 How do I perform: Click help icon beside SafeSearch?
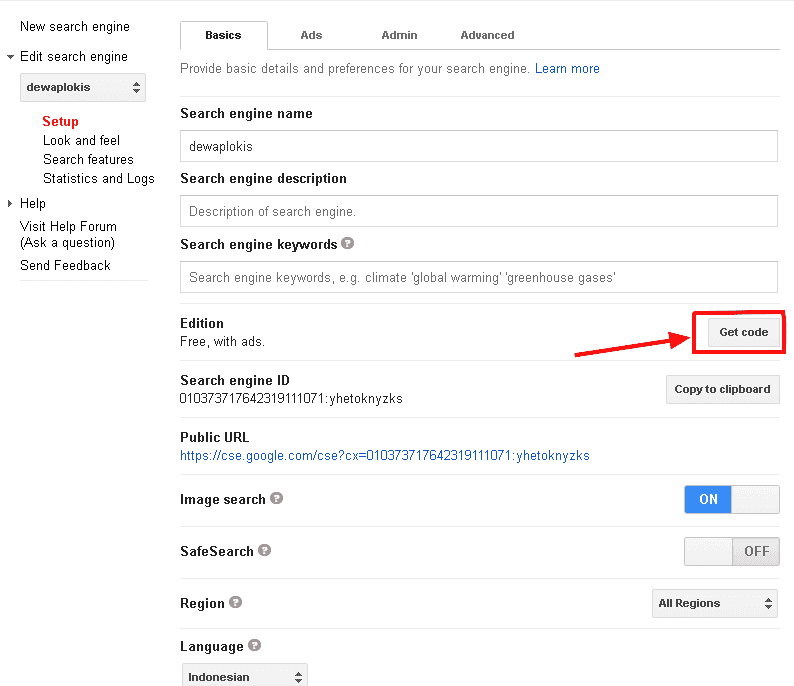click(x=264, y=550)
